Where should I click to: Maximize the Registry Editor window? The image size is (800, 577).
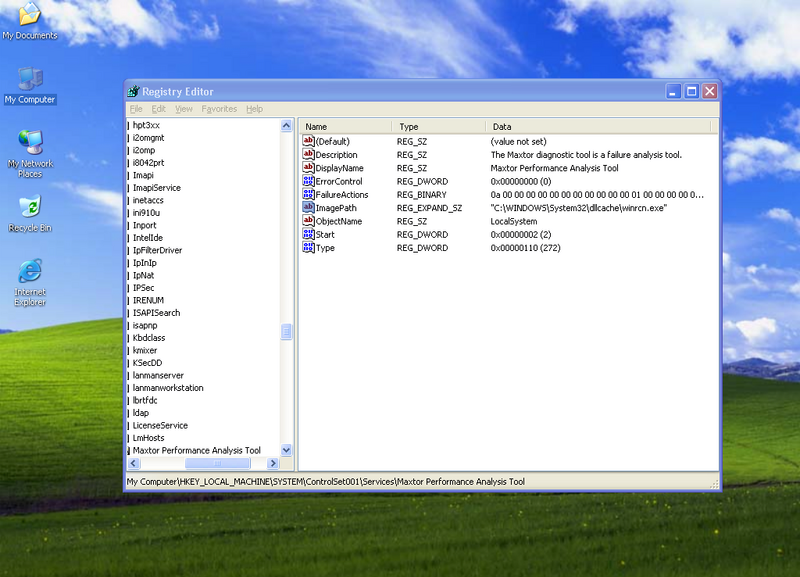coord(691,91)
